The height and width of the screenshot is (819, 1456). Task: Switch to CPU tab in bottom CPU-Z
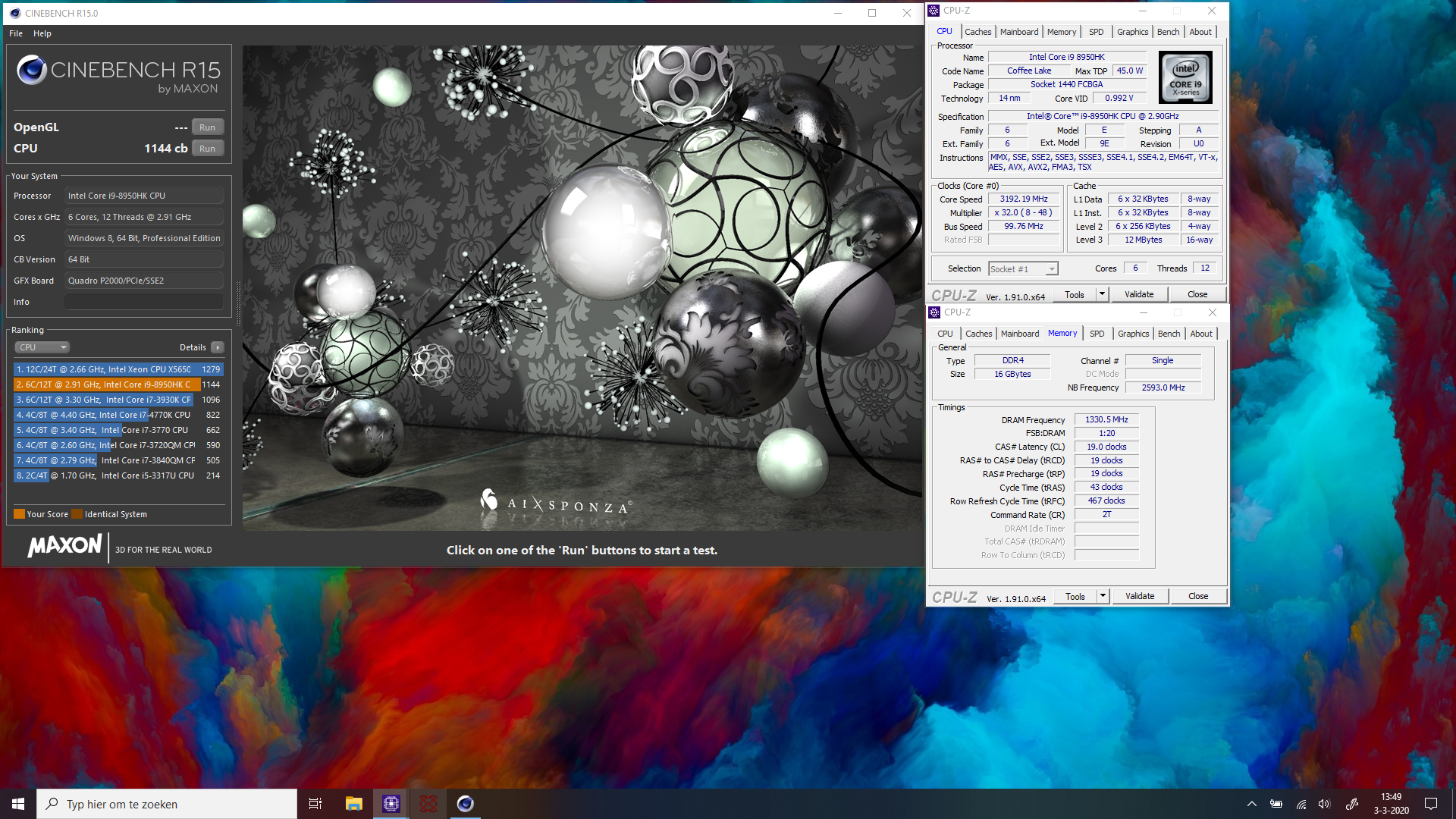945,334
